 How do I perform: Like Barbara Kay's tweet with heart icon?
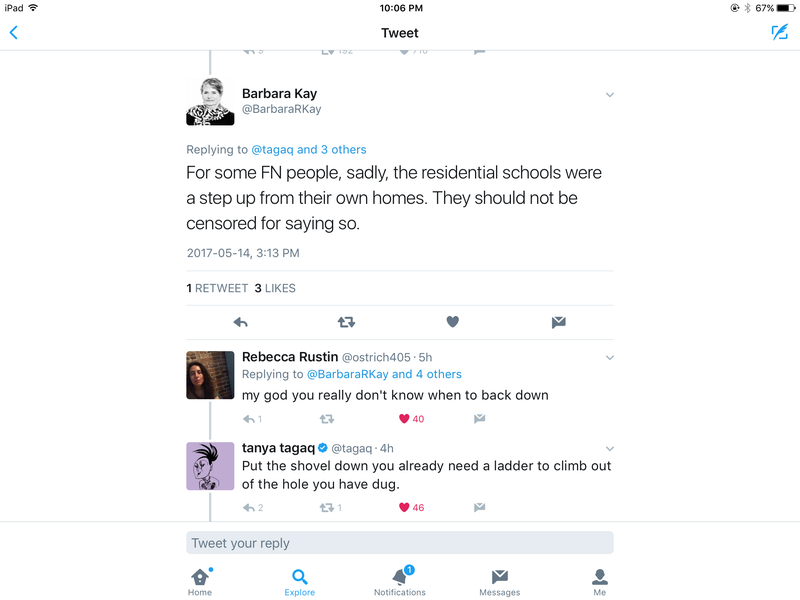453,322
